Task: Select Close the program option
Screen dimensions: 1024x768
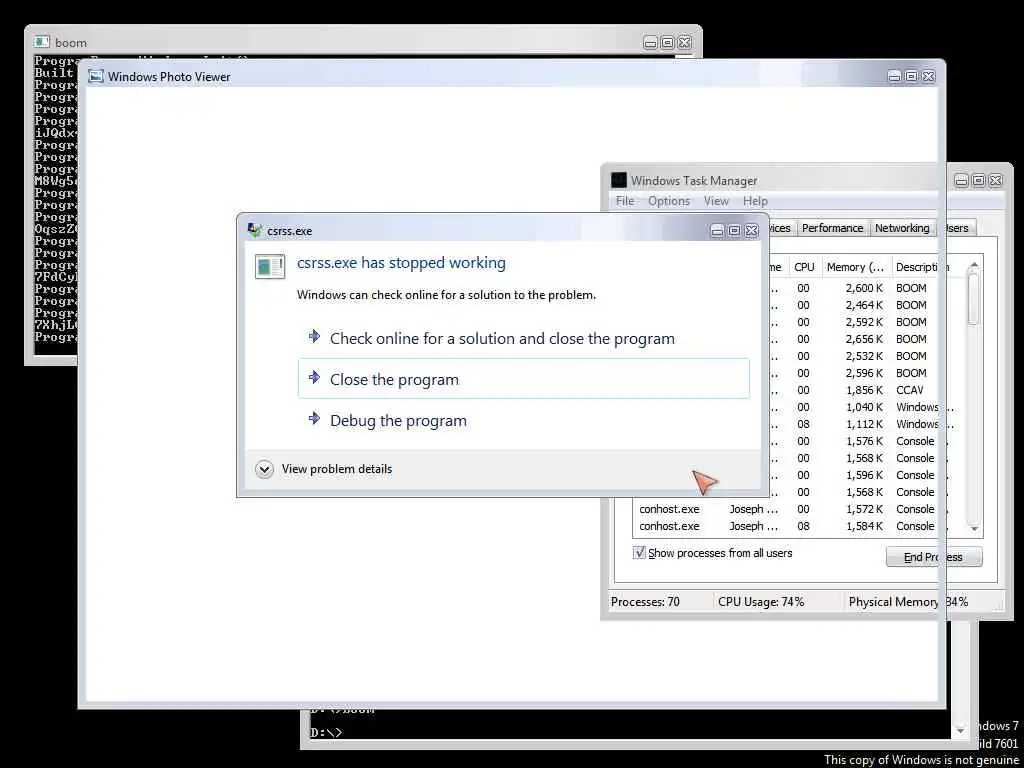Action: (524, 379)
